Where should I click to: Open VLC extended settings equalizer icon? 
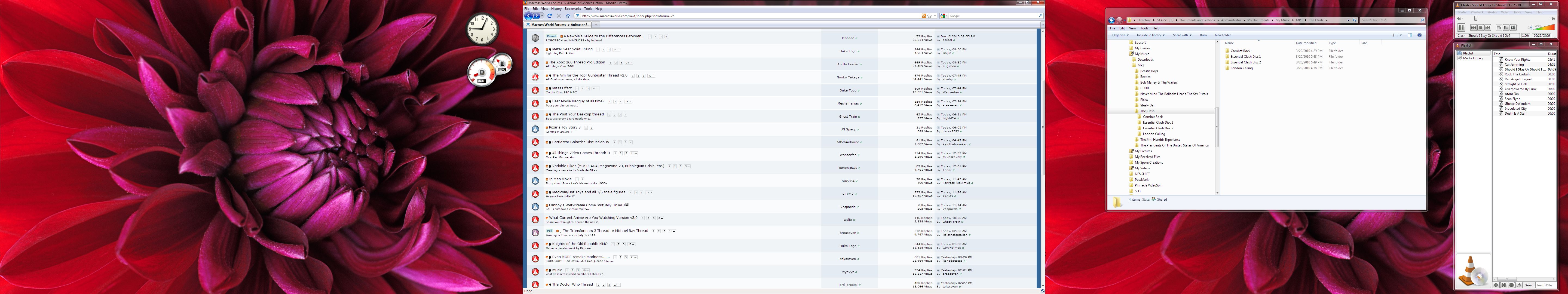pyautogui.click(x=1513, y=27)
